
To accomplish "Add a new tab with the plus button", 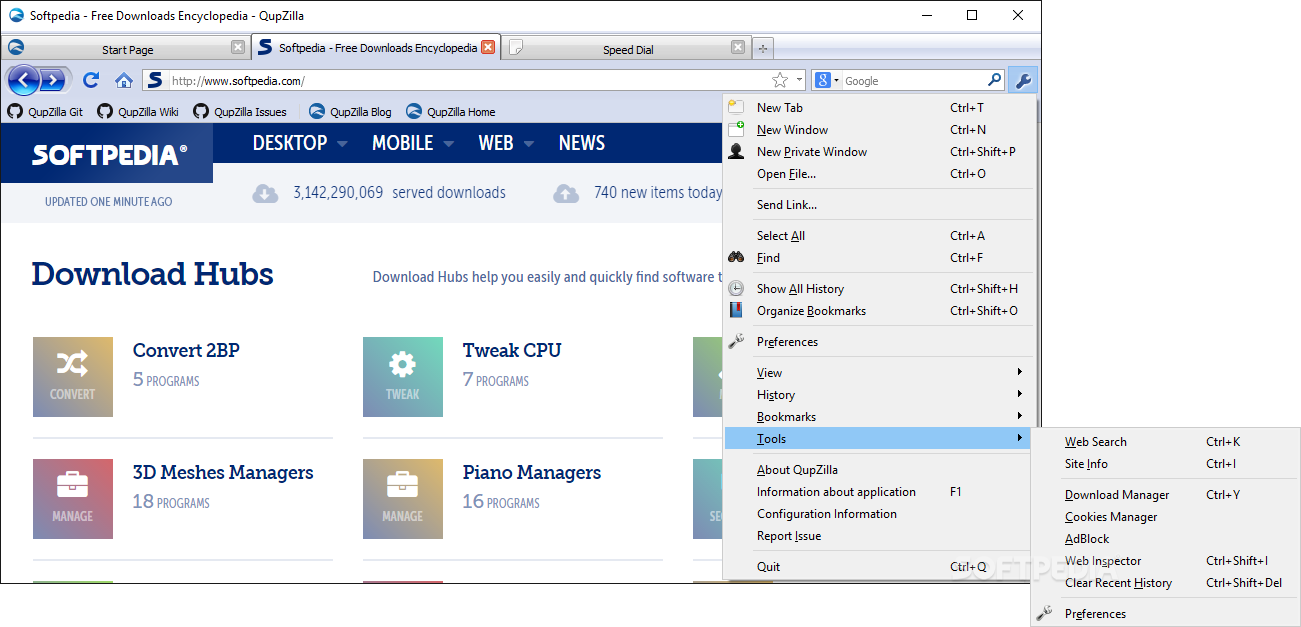I will 763,48.
